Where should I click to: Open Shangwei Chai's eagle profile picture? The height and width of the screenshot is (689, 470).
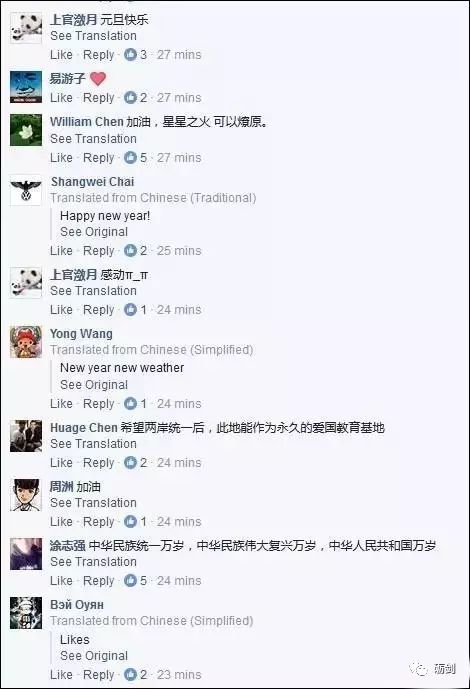[x=26, y=190]
